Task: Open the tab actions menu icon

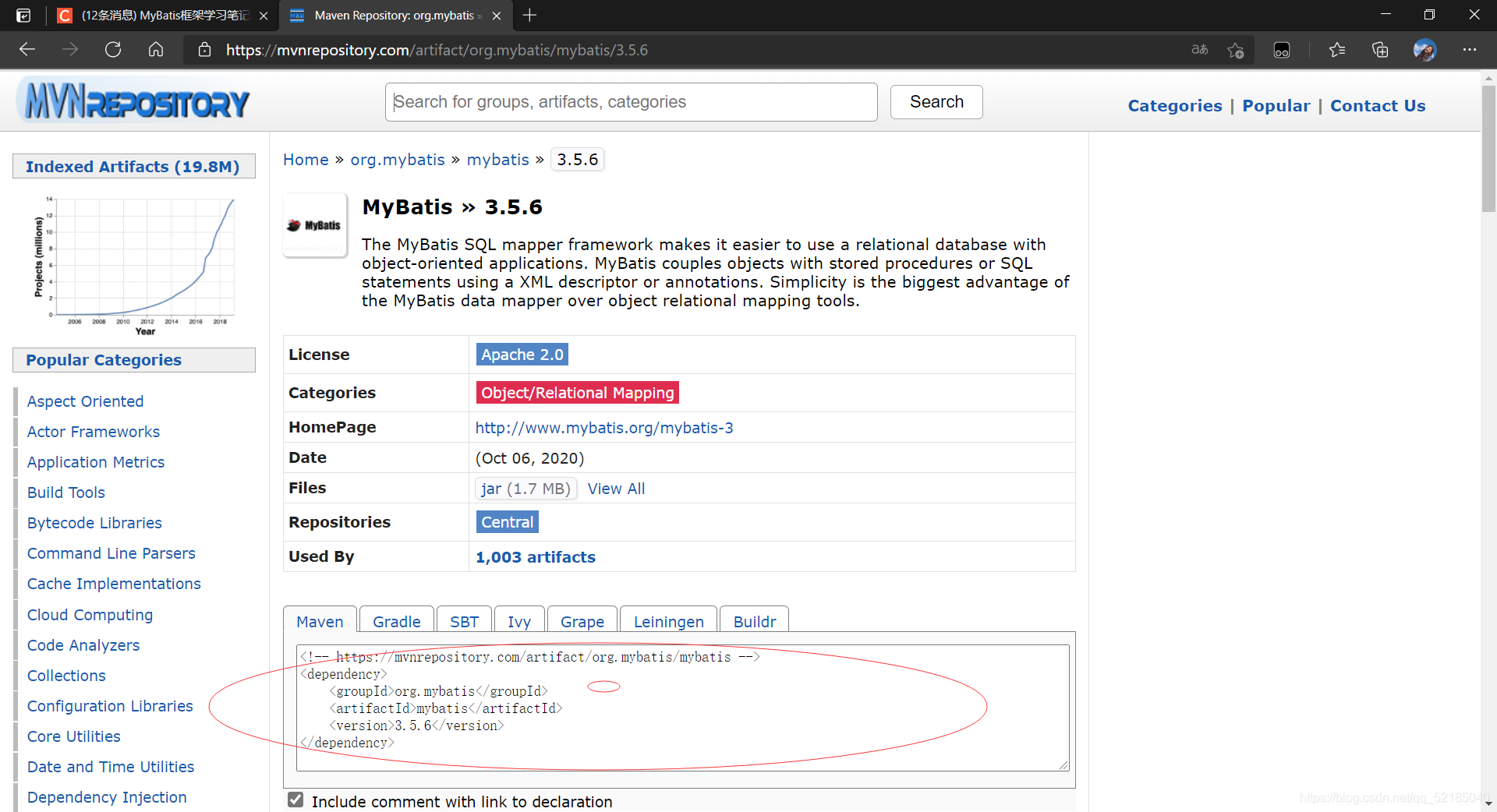Action: (x=24, y=15)
